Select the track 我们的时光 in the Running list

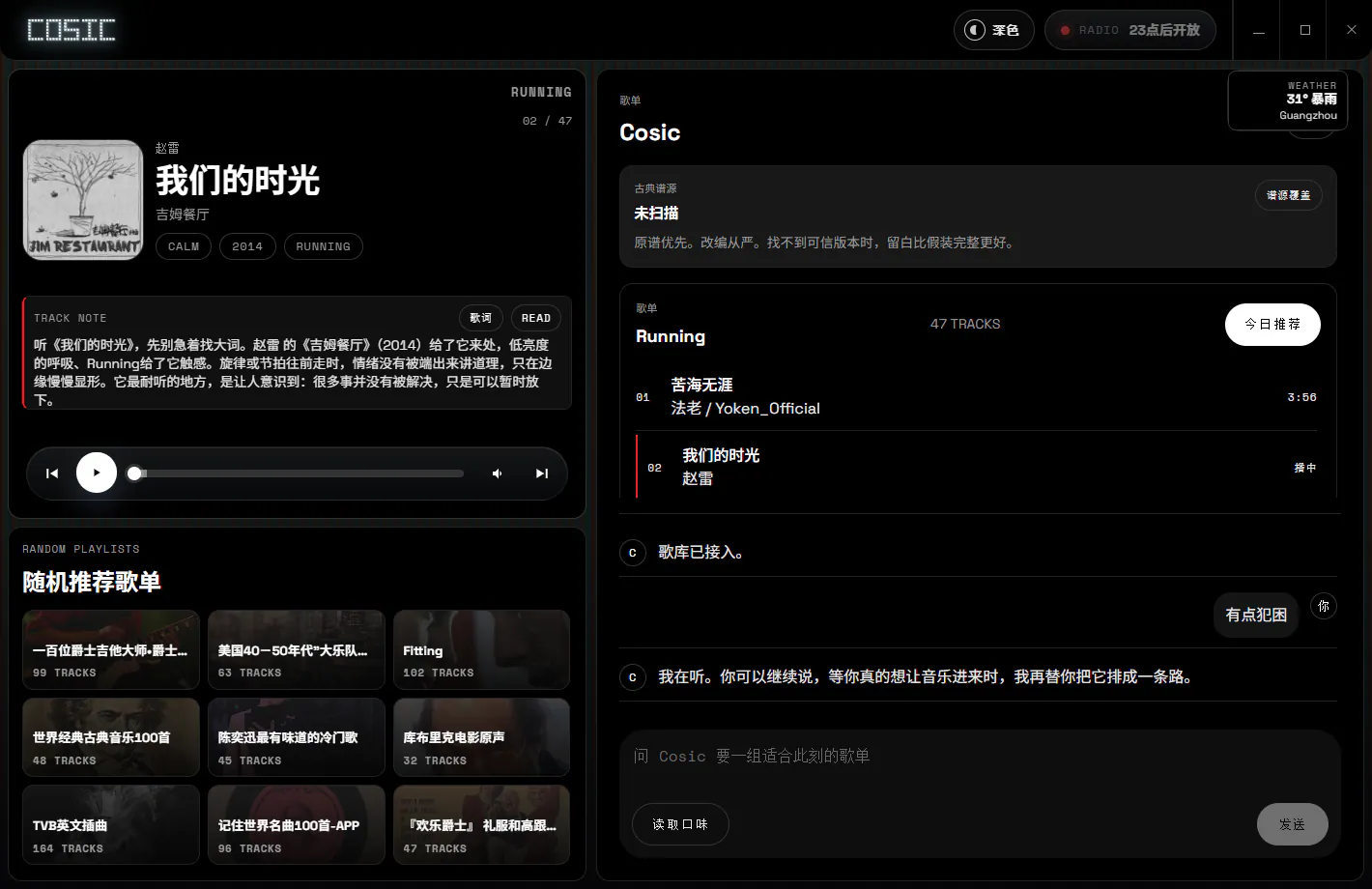pos(976,467)
